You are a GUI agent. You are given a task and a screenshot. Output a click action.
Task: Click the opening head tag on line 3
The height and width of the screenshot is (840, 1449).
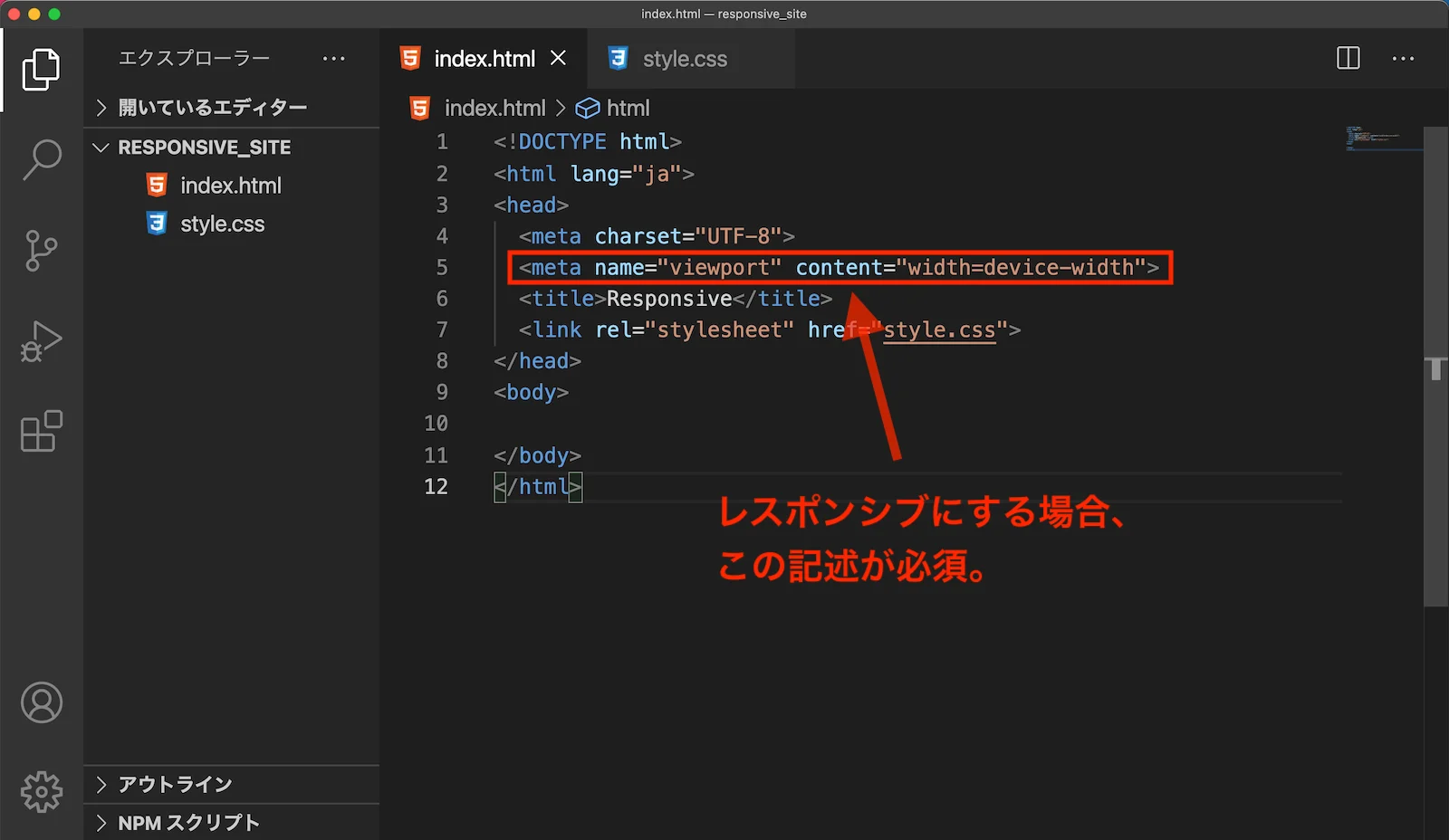point(532,205)
